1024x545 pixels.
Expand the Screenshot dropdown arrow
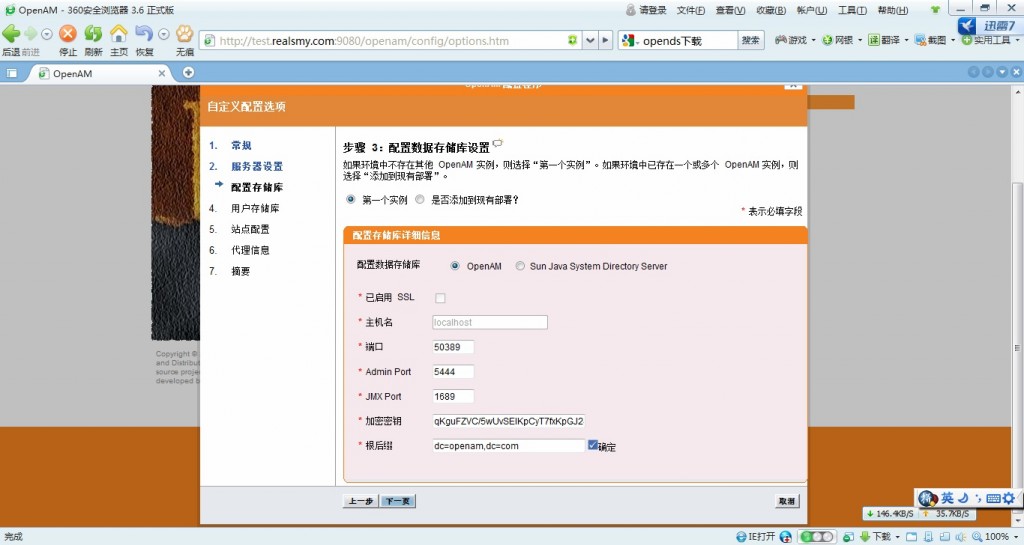(x=953, y=40)
